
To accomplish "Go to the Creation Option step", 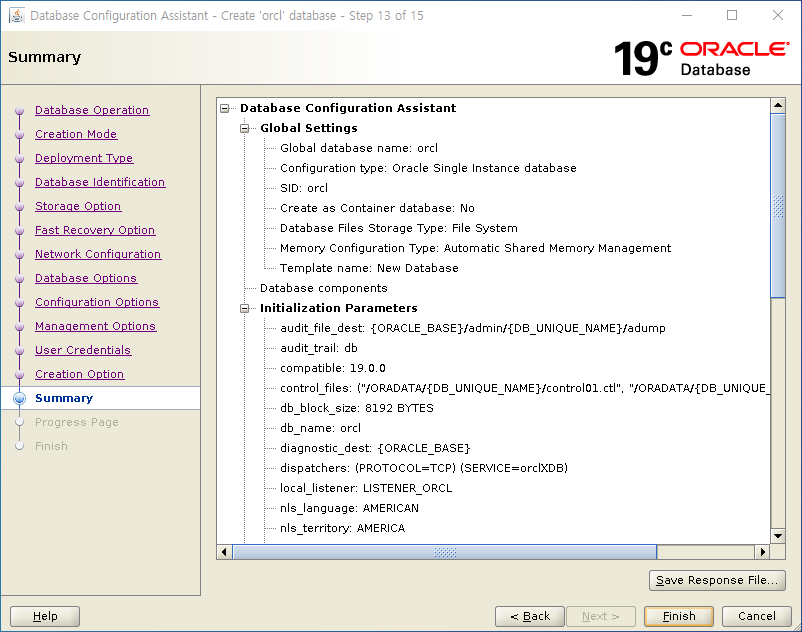I will (80, 374).
